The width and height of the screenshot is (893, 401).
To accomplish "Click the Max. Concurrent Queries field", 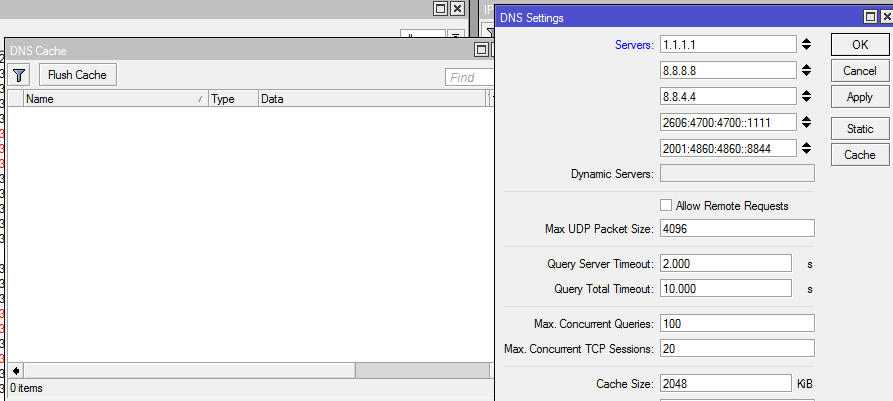I will pos(737,324).
